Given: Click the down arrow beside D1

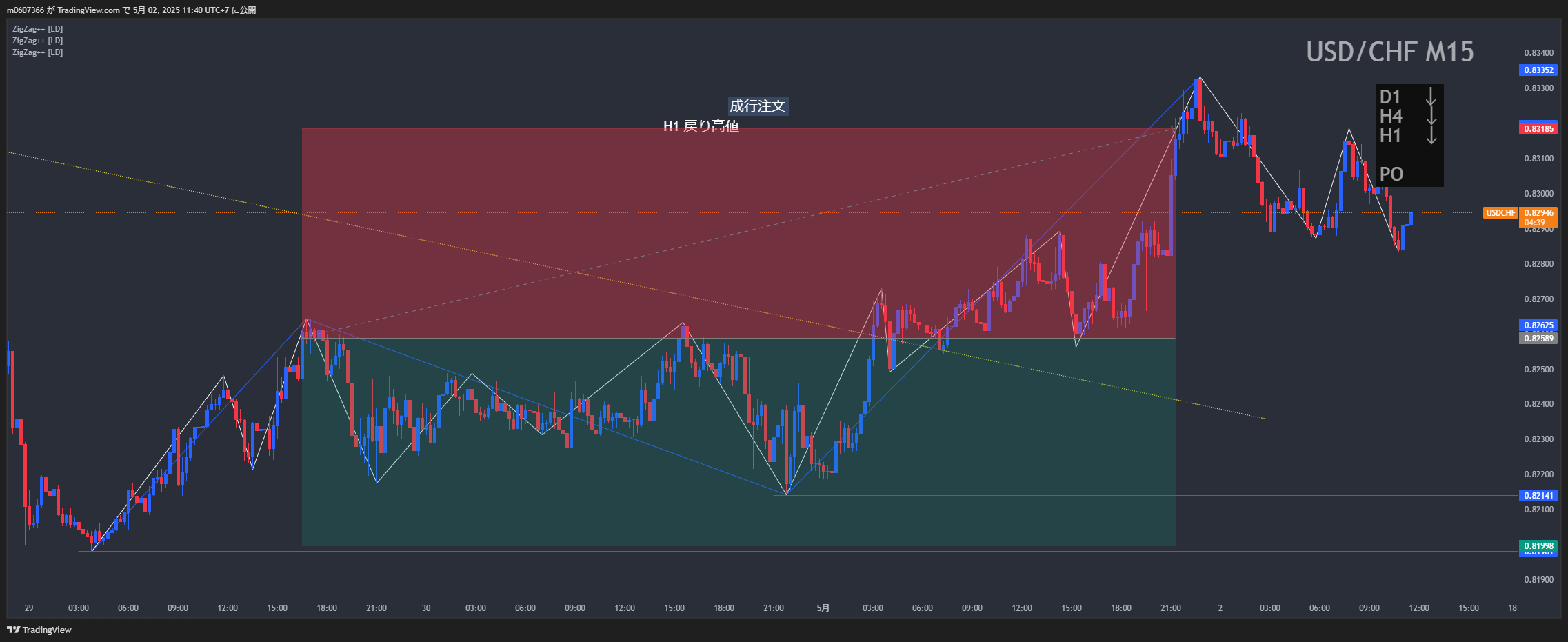Looking at the screenshot, I should tap(1431, 97).
